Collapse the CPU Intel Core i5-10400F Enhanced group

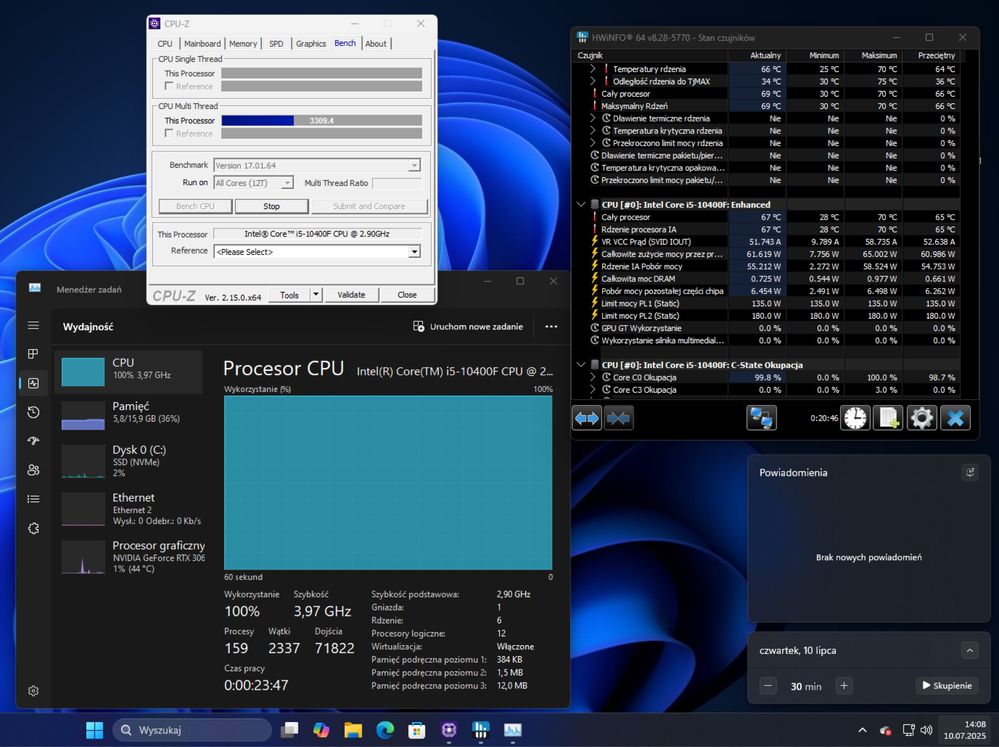[x=580, y=205]
